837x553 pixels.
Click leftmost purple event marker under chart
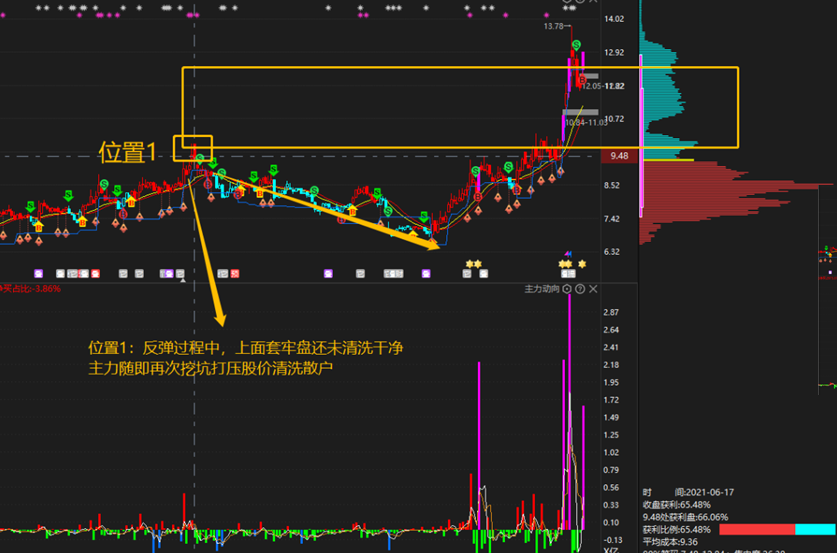[x=38, y=273]
